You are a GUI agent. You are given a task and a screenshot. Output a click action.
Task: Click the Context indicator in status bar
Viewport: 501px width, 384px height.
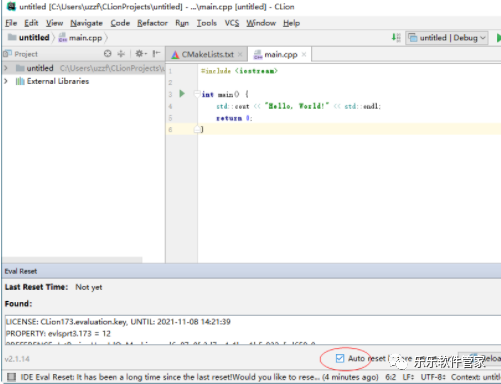point(476,377)
